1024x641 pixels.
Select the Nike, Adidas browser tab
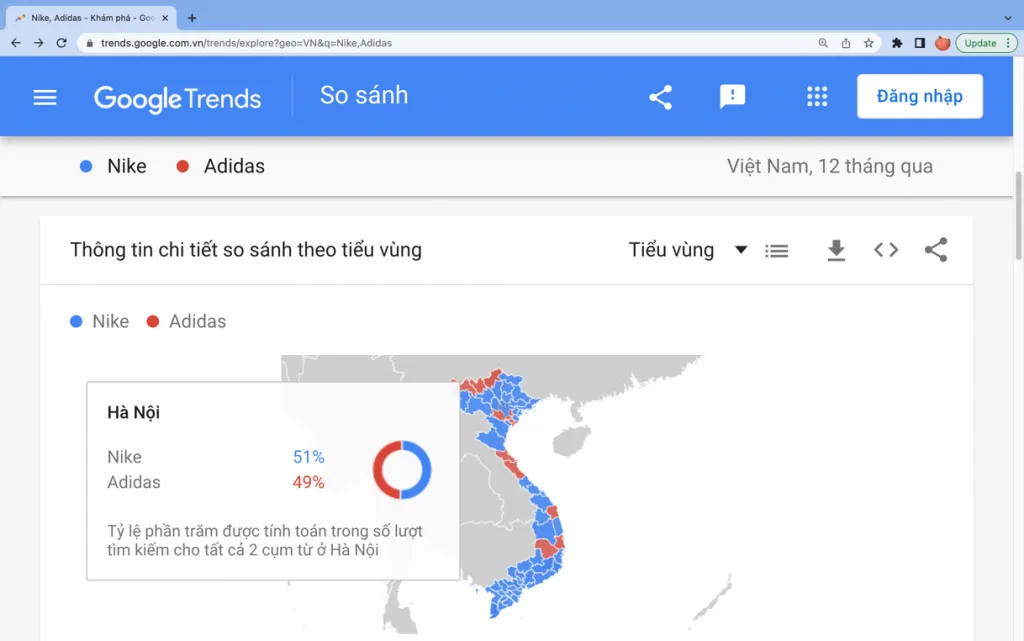click(91, 18)
